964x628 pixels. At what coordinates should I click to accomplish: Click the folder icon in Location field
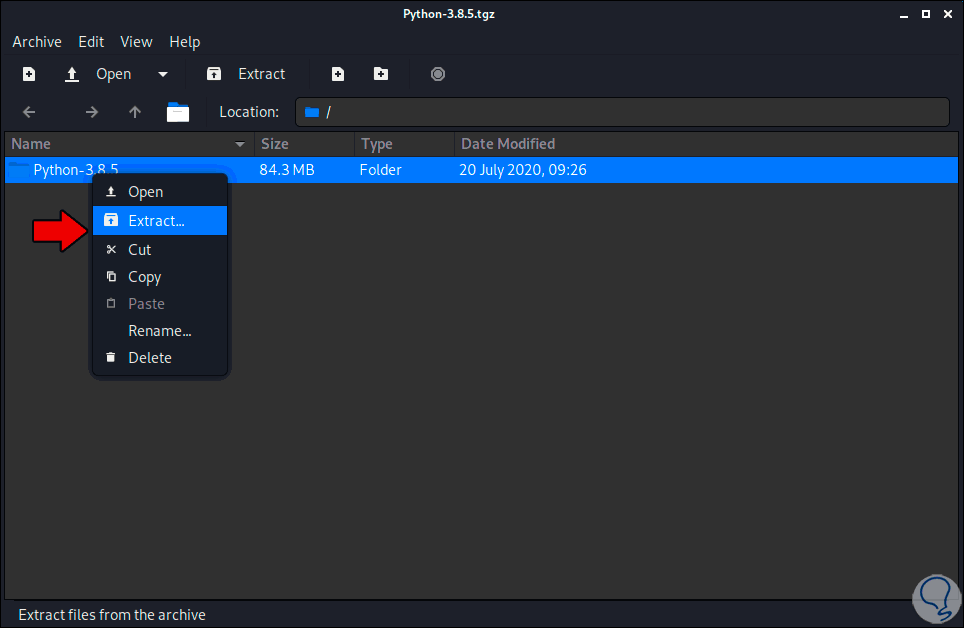coord(312,112)
